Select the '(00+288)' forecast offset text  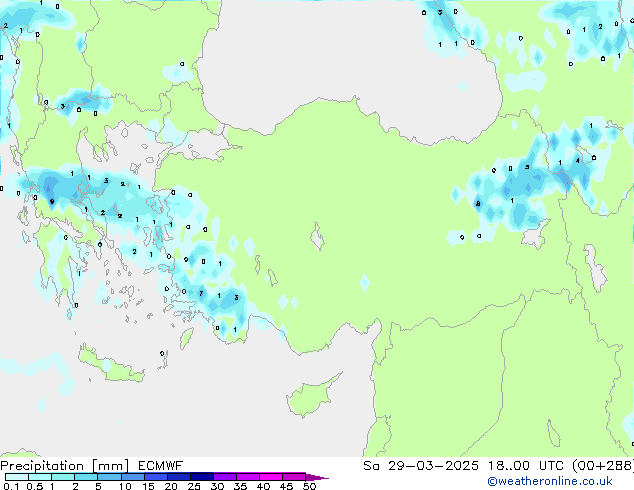coord(603,466)
